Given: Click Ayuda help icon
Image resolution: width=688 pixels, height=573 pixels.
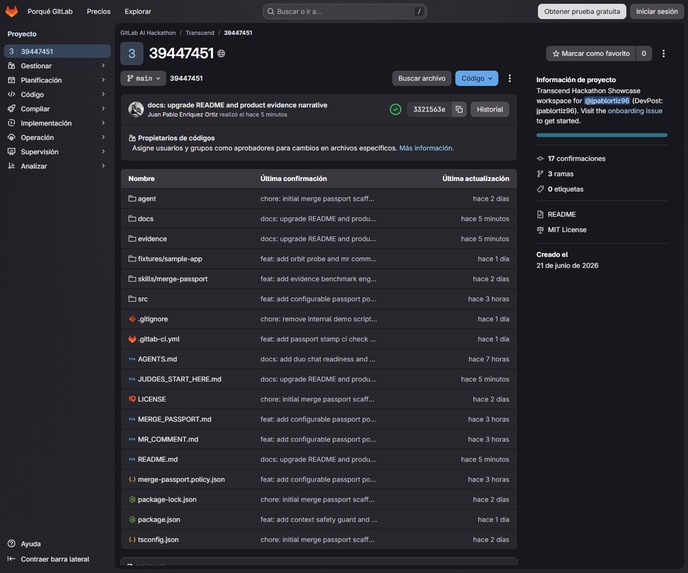Looking at the screenshot, I should click(x=11, y=544).
